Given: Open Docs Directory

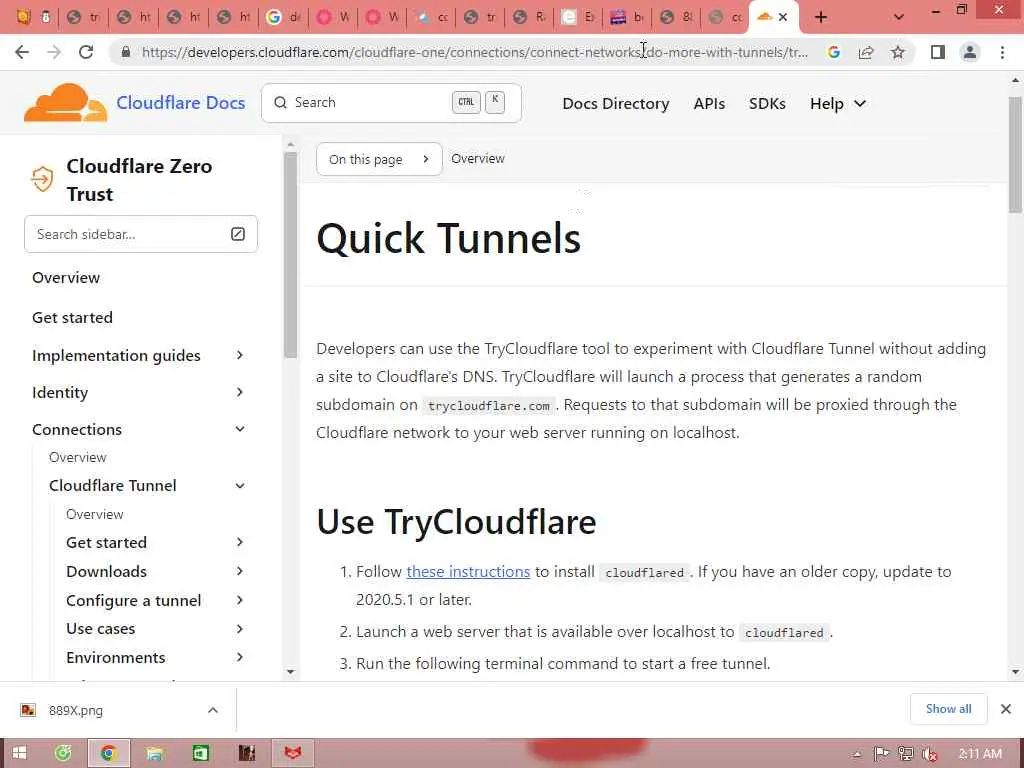Looking at the screenshot, I should pyautogui.click(x=615, y=103).
